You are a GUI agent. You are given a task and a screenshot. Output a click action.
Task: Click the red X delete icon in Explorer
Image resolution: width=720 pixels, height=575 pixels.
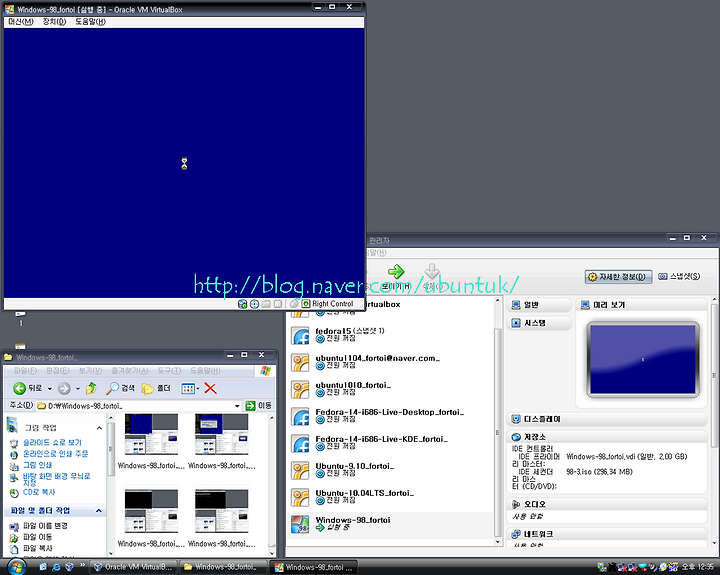(x=210, y=389)
